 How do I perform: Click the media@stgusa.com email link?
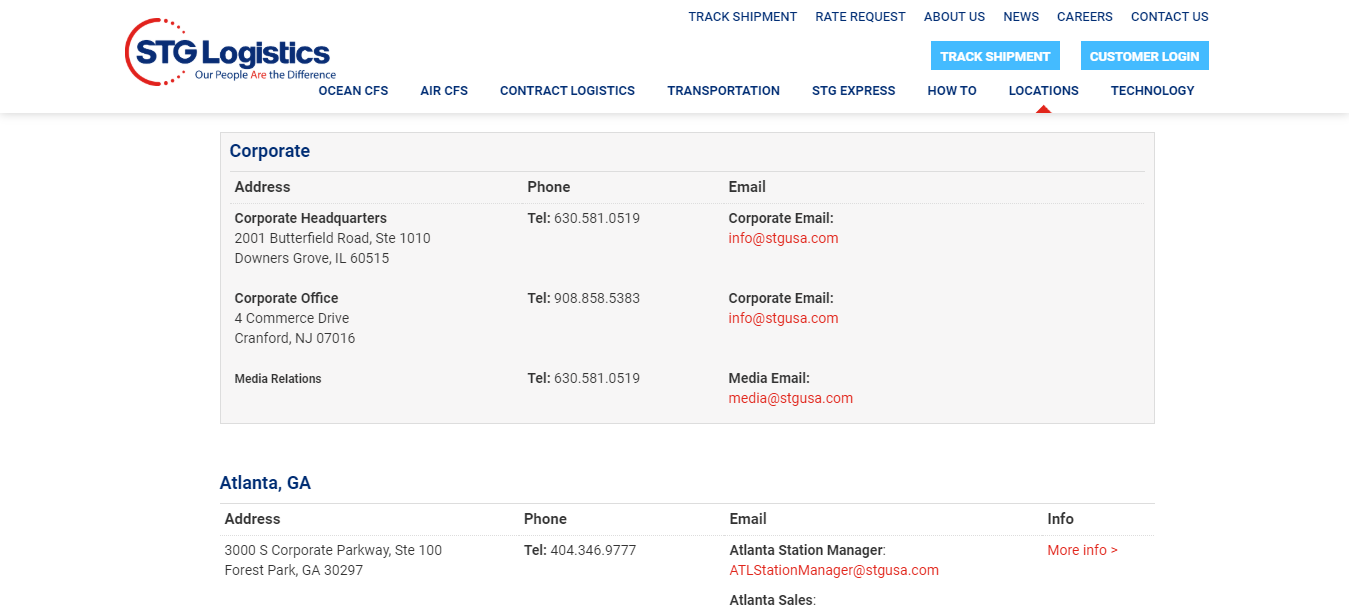[790, 398]
